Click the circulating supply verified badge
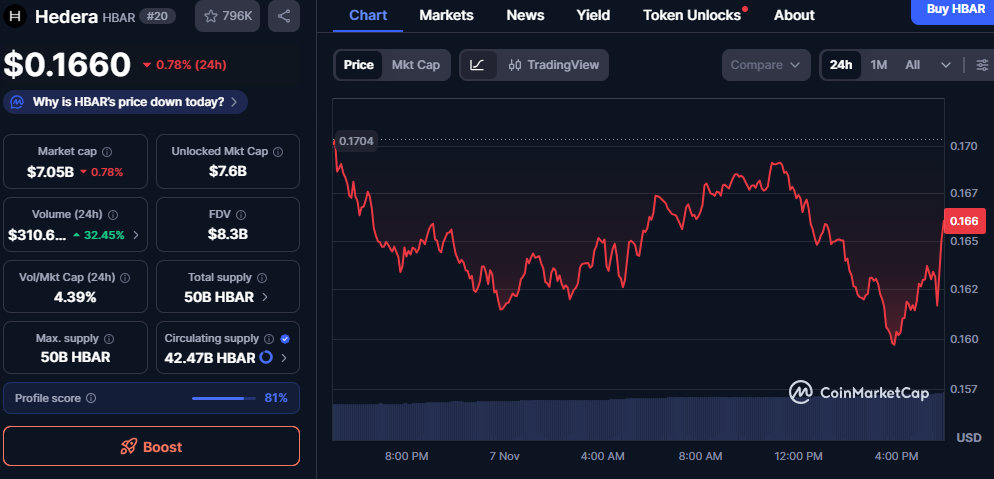 point(285,339)
